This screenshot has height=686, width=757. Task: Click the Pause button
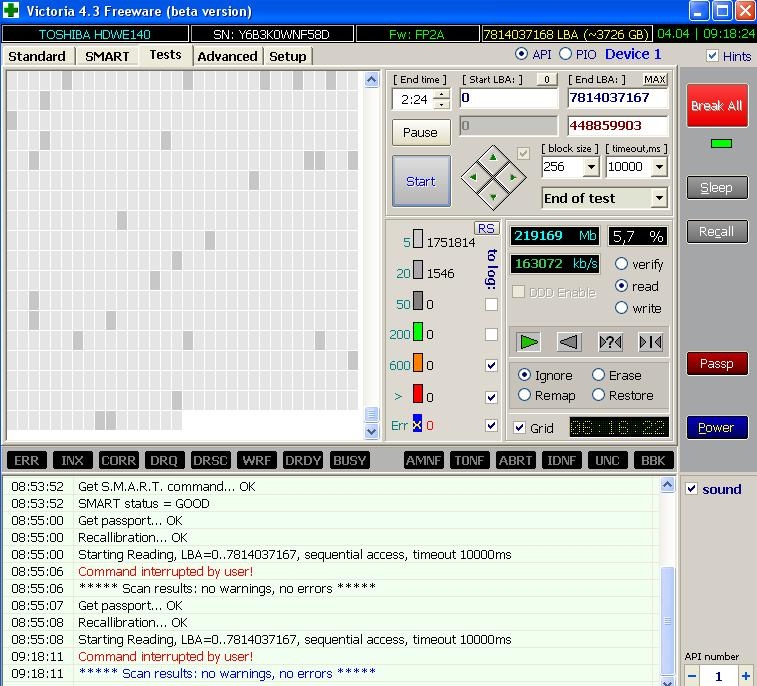(x=421, y=132)
